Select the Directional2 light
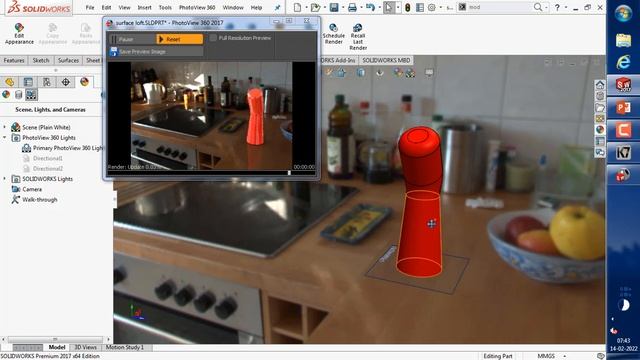640x360 pixels. 43,169
